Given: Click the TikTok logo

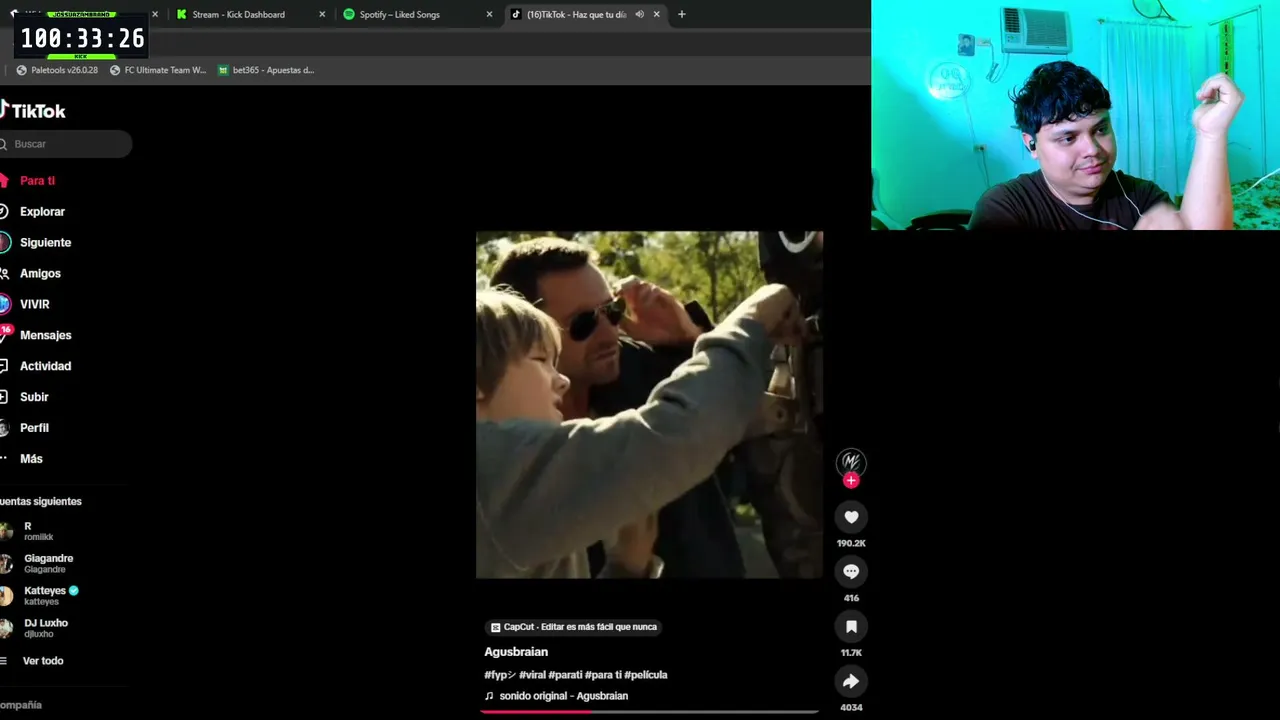Looking at the screenshot, I should coord(33,110).
